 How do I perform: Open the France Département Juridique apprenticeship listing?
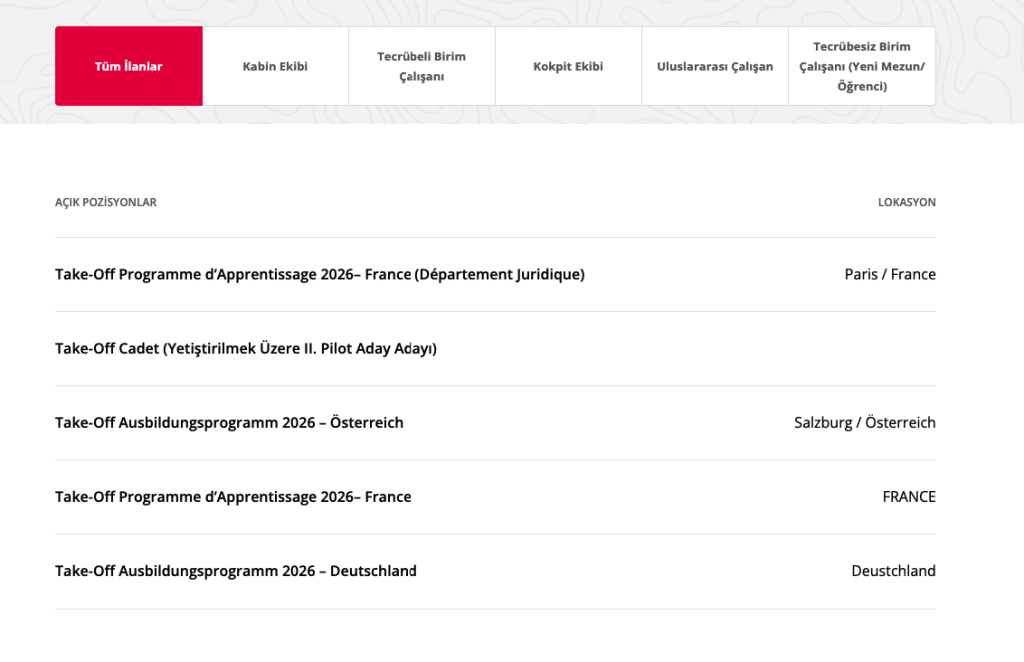tap(319, 274)
